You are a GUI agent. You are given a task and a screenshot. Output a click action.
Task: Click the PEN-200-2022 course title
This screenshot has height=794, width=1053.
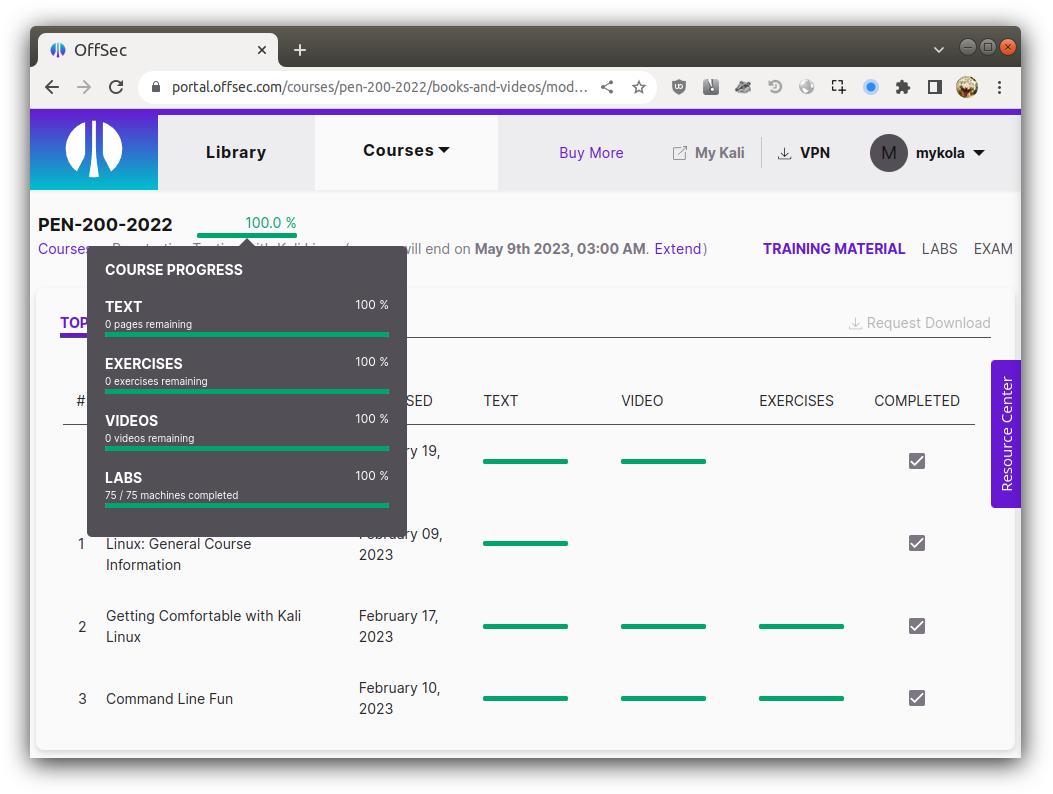[105, 224]
